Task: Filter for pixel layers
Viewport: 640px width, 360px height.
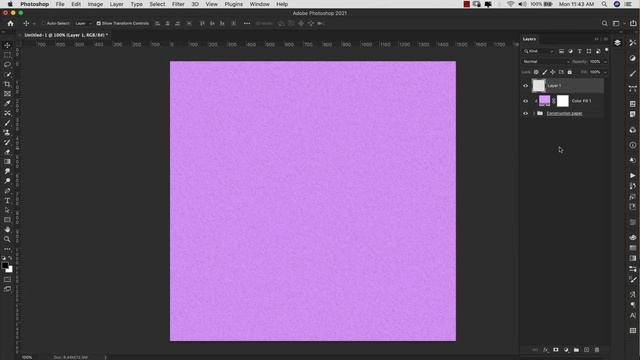Action: pos(562,51)
